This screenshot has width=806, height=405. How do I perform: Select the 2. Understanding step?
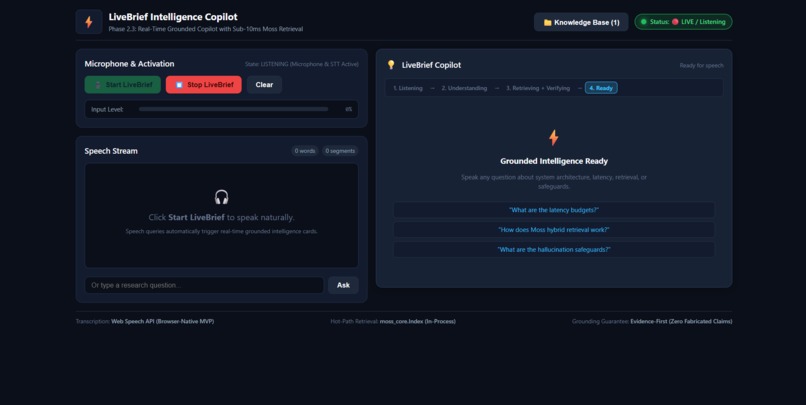pyautogui.click(x=464, y=88)
